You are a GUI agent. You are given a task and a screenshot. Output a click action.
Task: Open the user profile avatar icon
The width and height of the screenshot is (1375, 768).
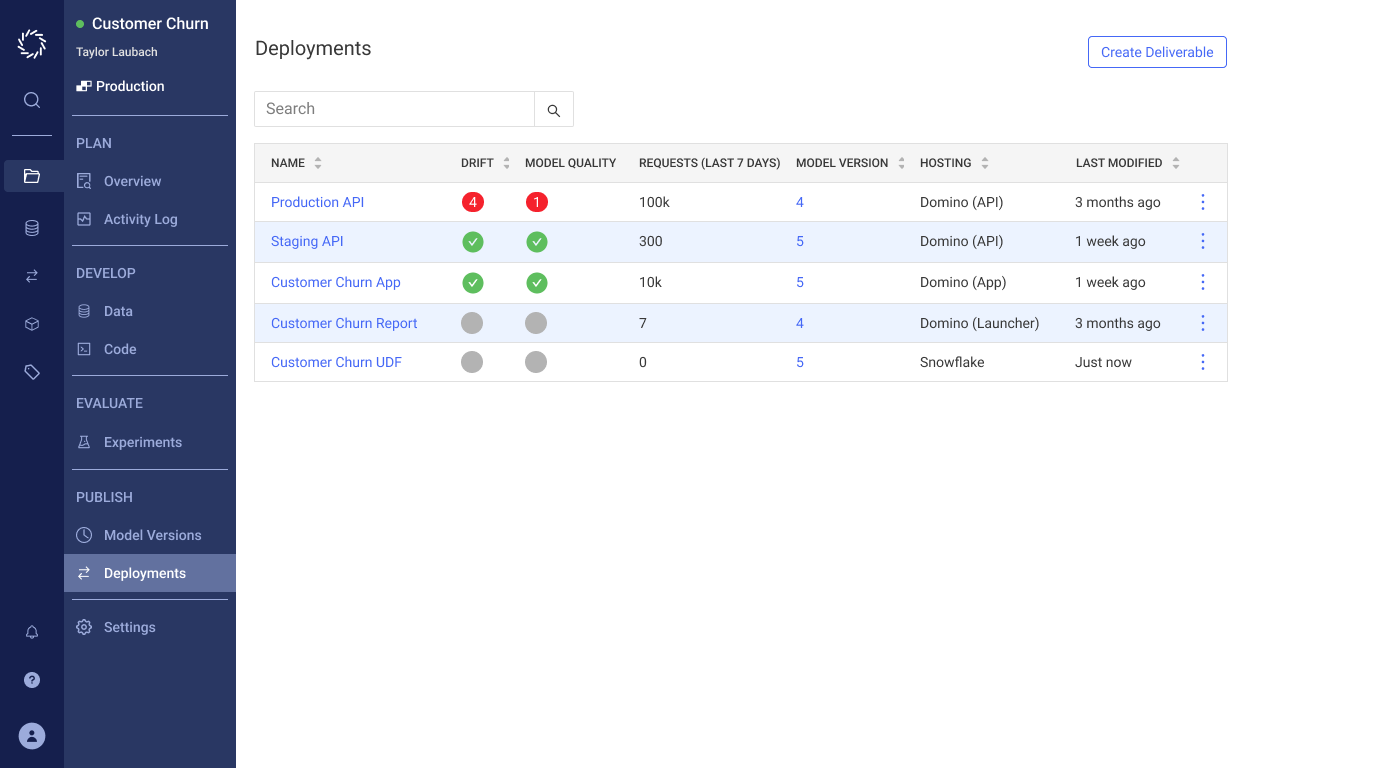[31, 736]
